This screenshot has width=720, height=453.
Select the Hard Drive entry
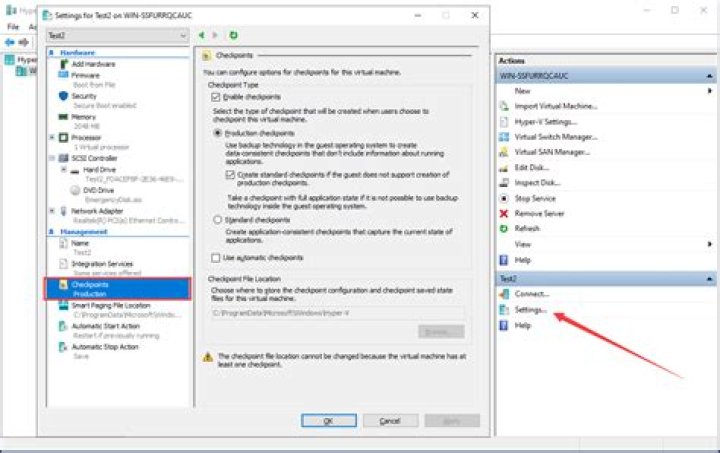(x=99, y=170)
